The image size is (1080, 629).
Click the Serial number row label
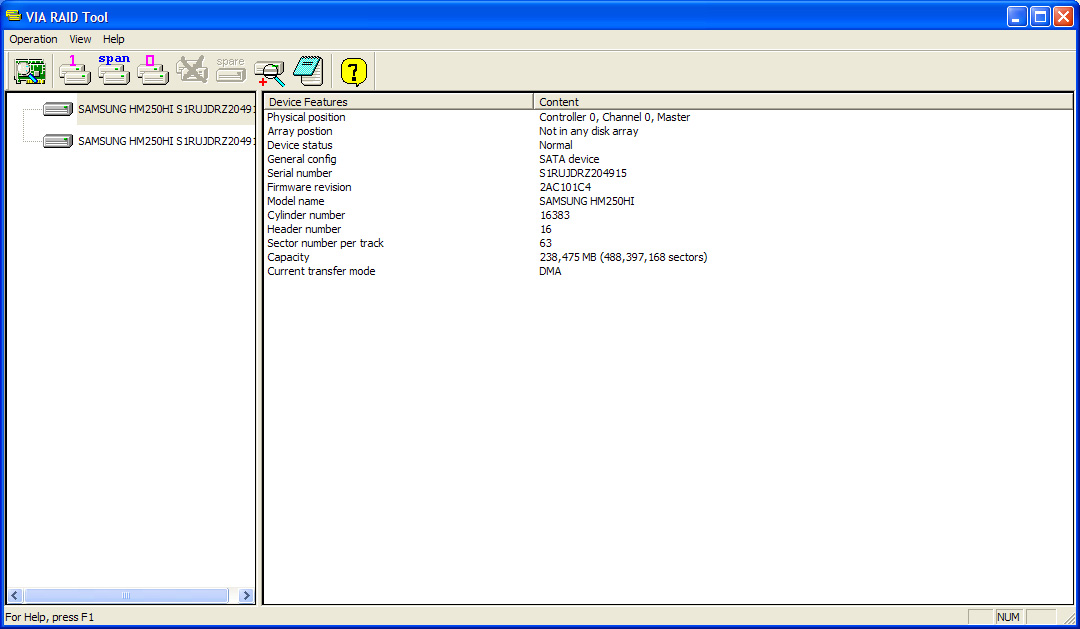(300, 173)
